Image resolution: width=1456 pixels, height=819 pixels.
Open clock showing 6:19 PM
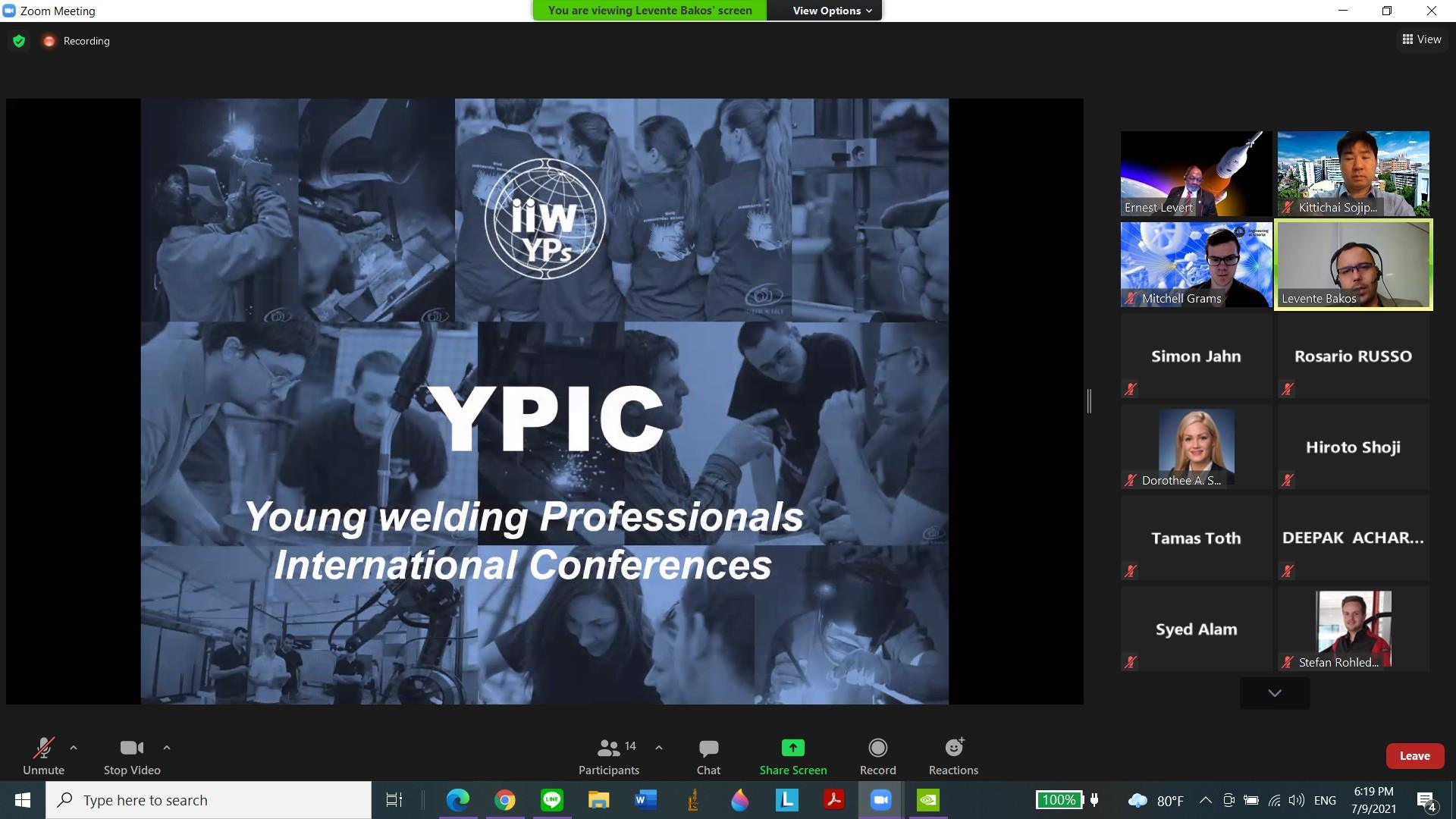tap(1373, 800)
